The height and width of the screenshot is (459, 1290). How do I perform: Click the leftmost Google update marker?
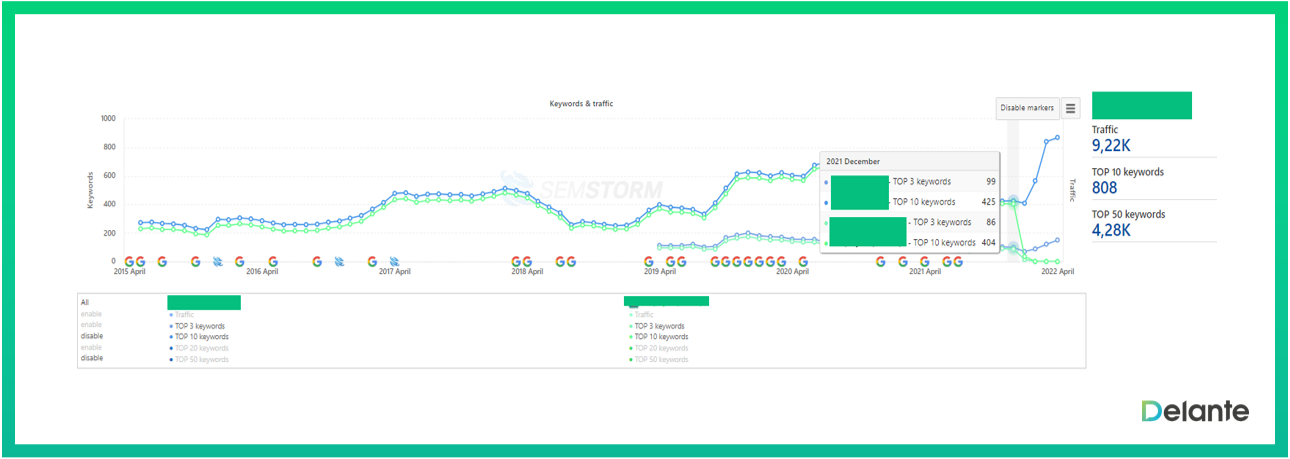tap(128, 262)
